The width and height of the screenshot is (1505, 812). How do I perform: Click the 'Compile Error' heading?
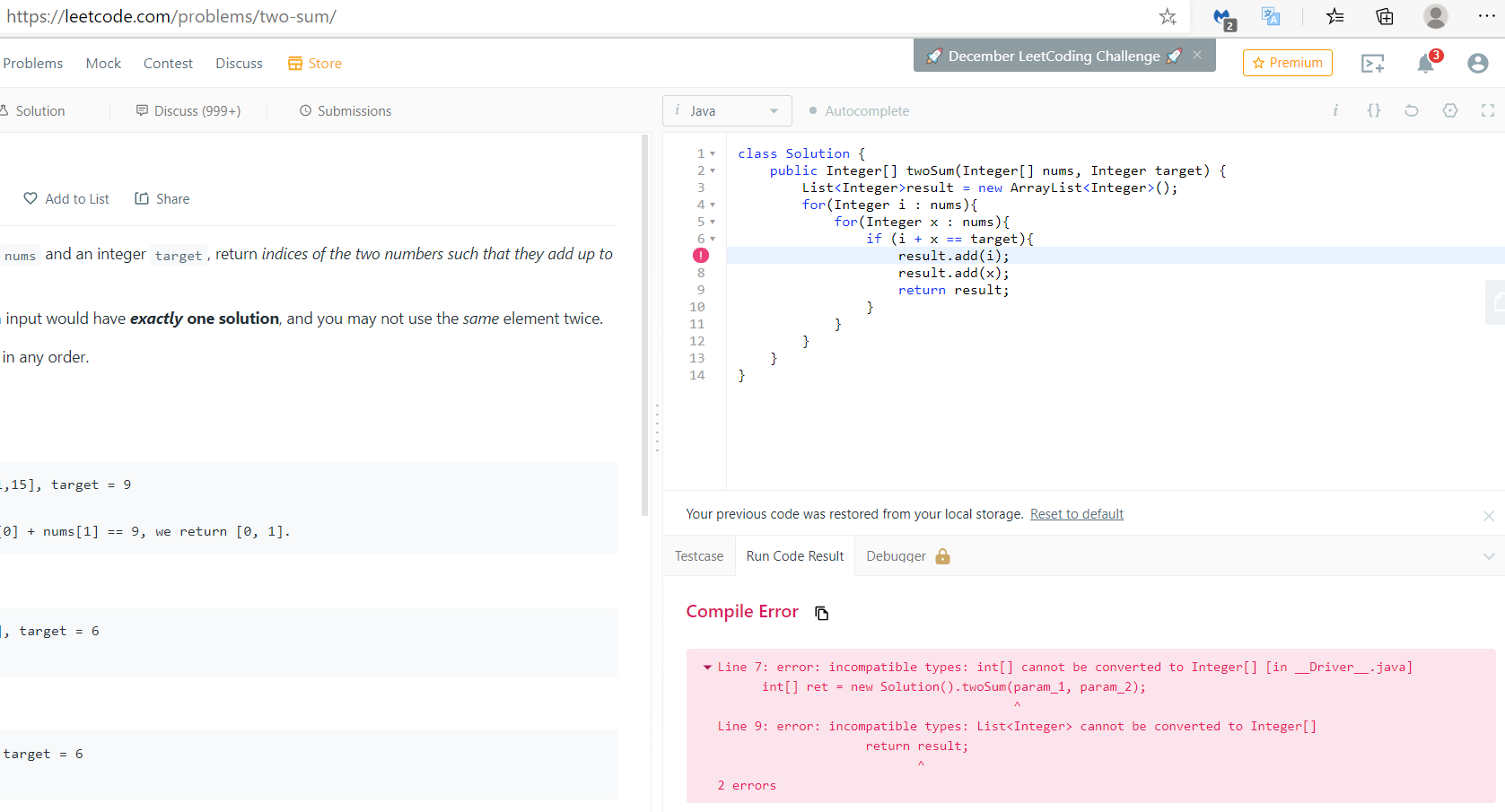tap(742, 611)
